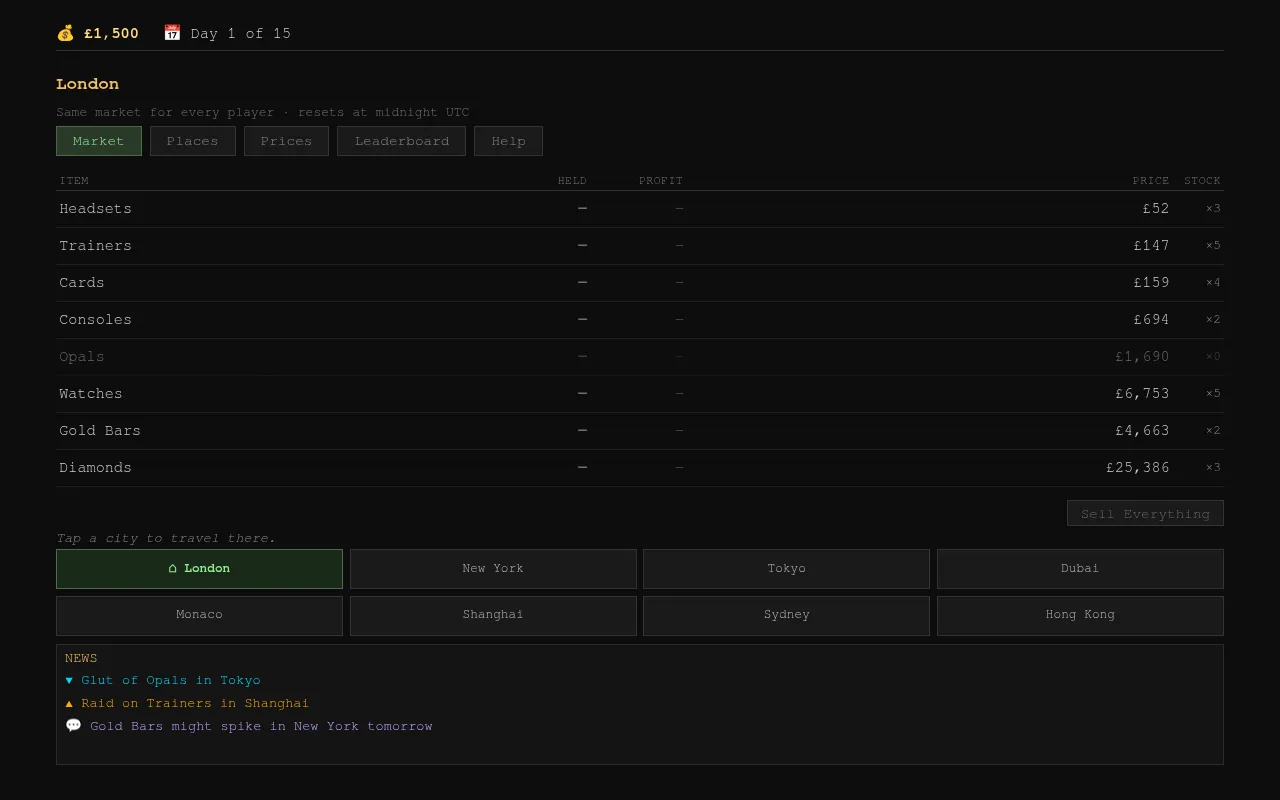
Task: Click the blue down-triangle Glut news icon
Action: 69,680
